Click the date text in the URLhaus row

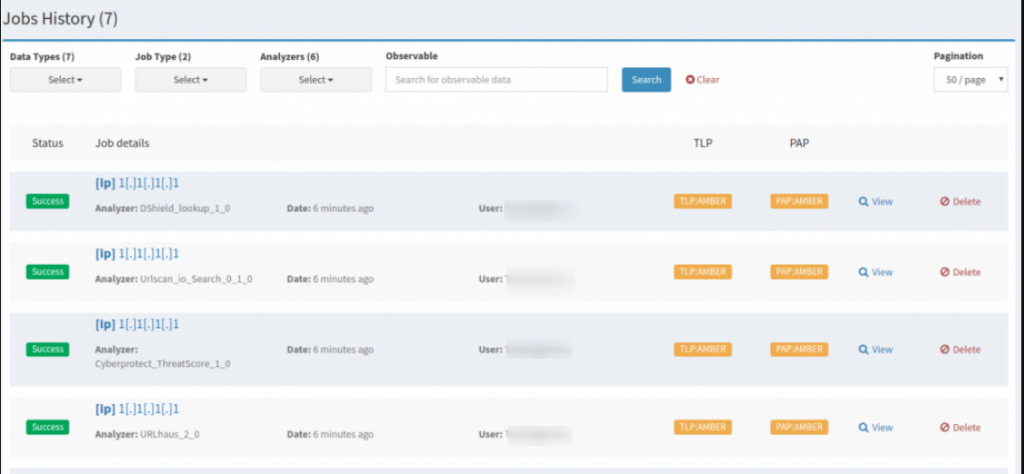click(330, 434)
